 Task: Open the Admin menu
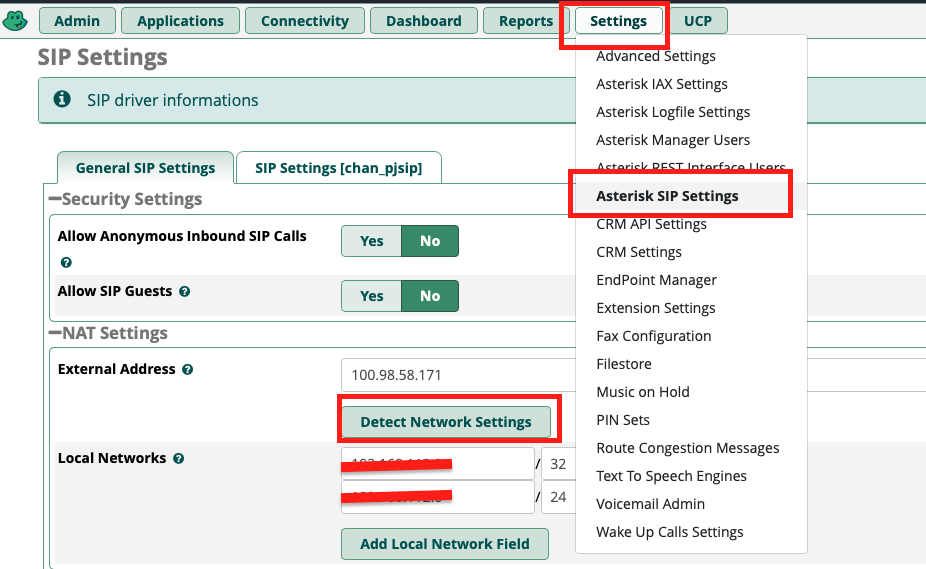pos(77,21)
